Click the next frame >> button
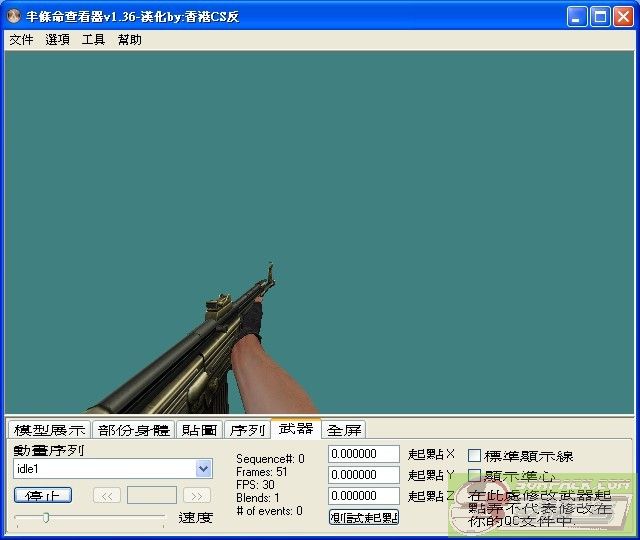640x540 pixels. pos(197,495)
